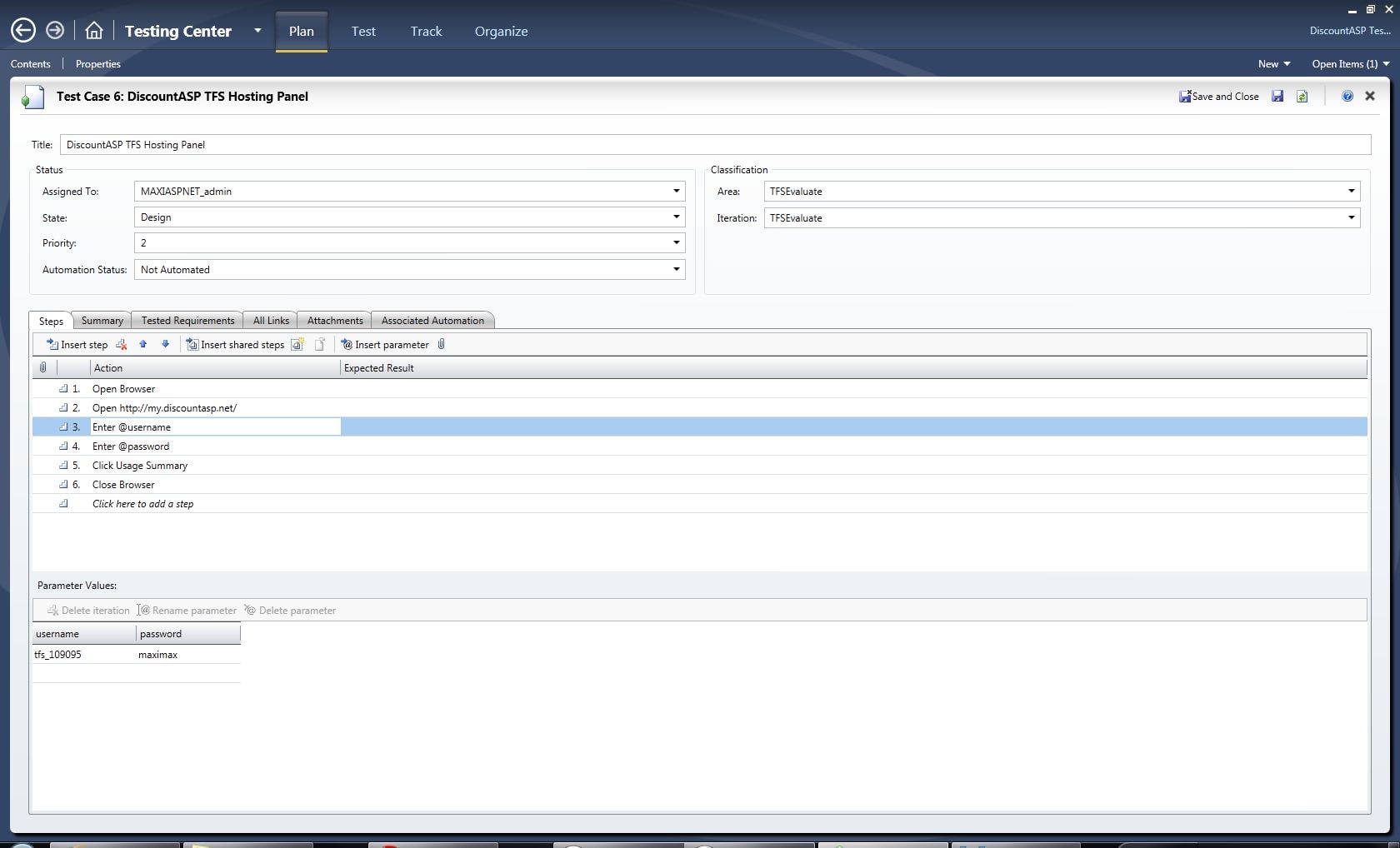Screen dimensions: 1400x848
Task: Click the Open shared steps page icon
Action: pyautogui.click(x=320, y=345)
